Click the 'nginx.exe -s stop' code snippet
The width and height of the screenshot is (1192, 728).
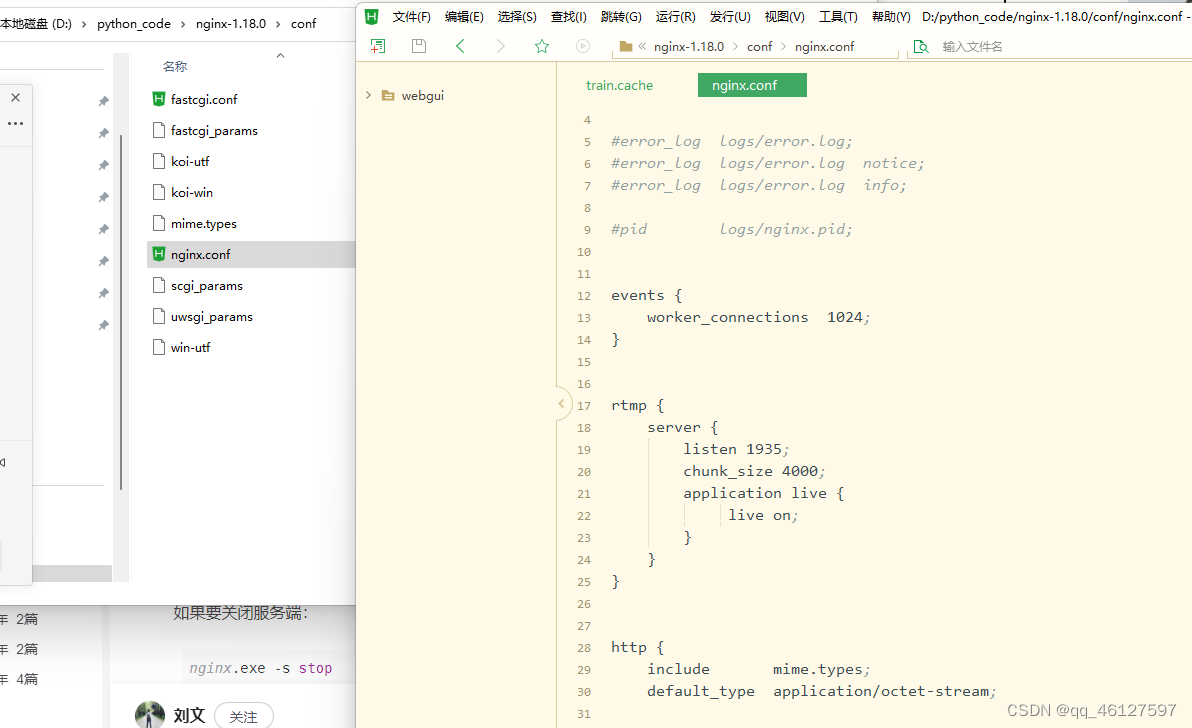(261, 668)
